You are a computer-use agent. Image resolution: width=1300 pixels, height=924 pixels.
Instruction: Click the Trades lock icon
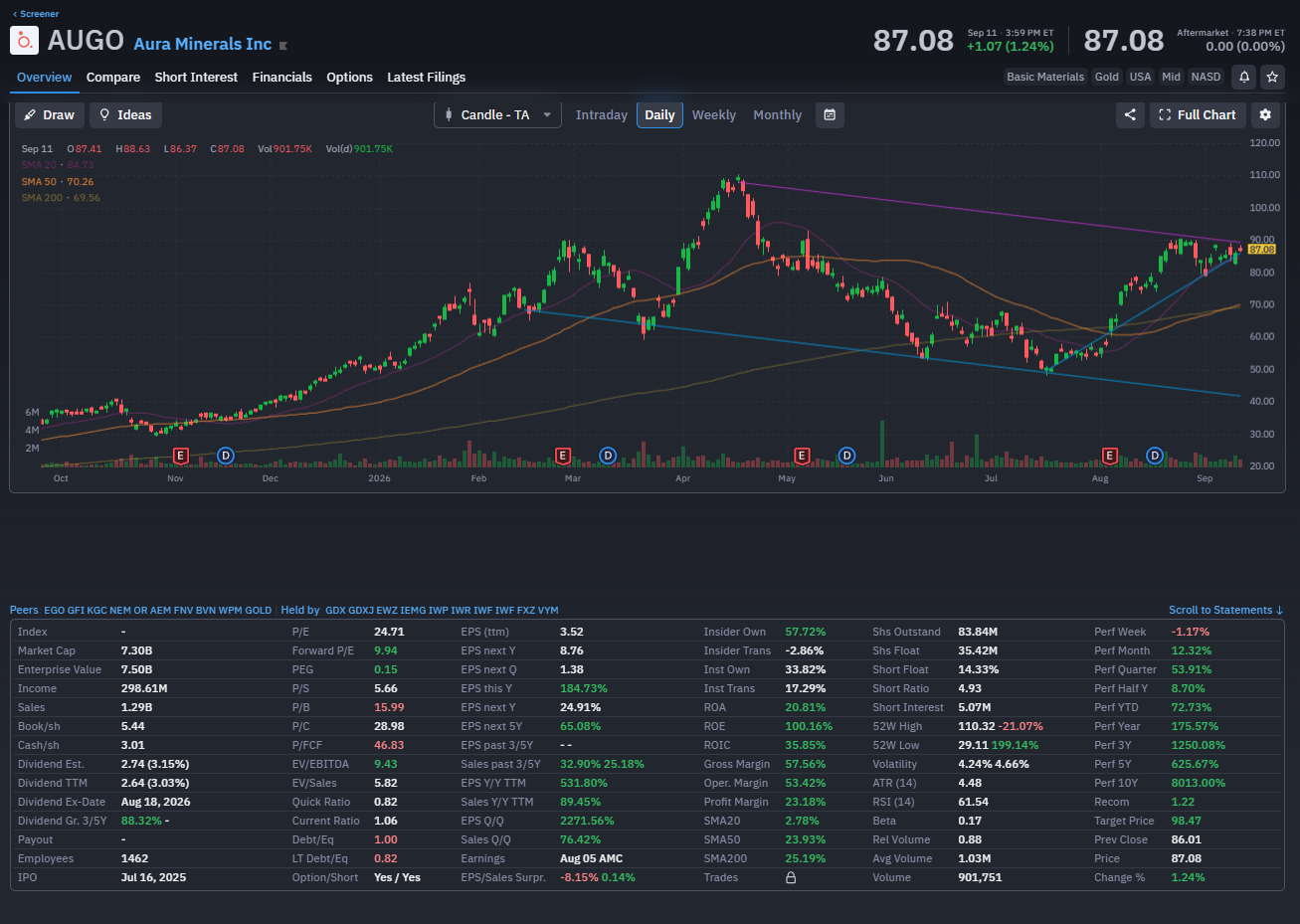(x=791, y=877)
